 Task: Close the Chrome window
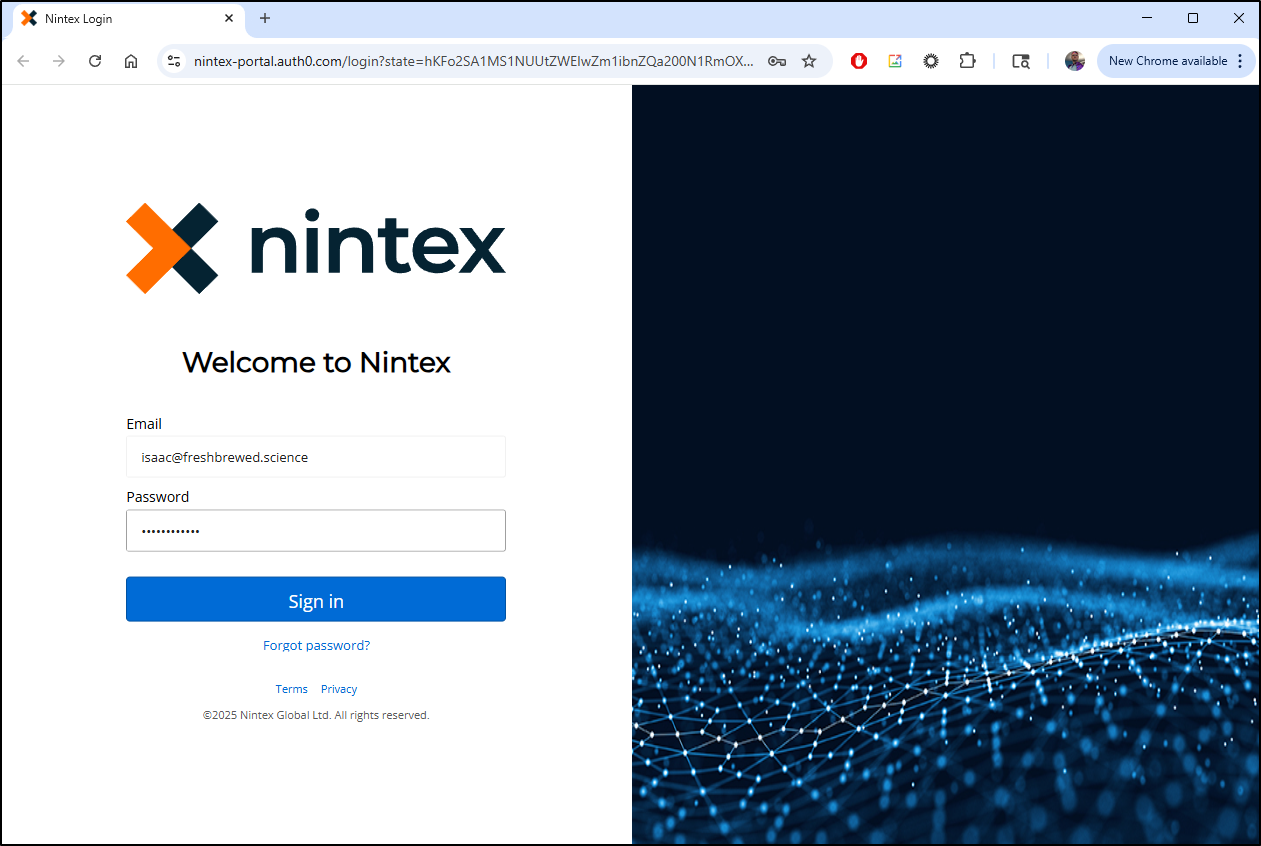coord(1239,18)
